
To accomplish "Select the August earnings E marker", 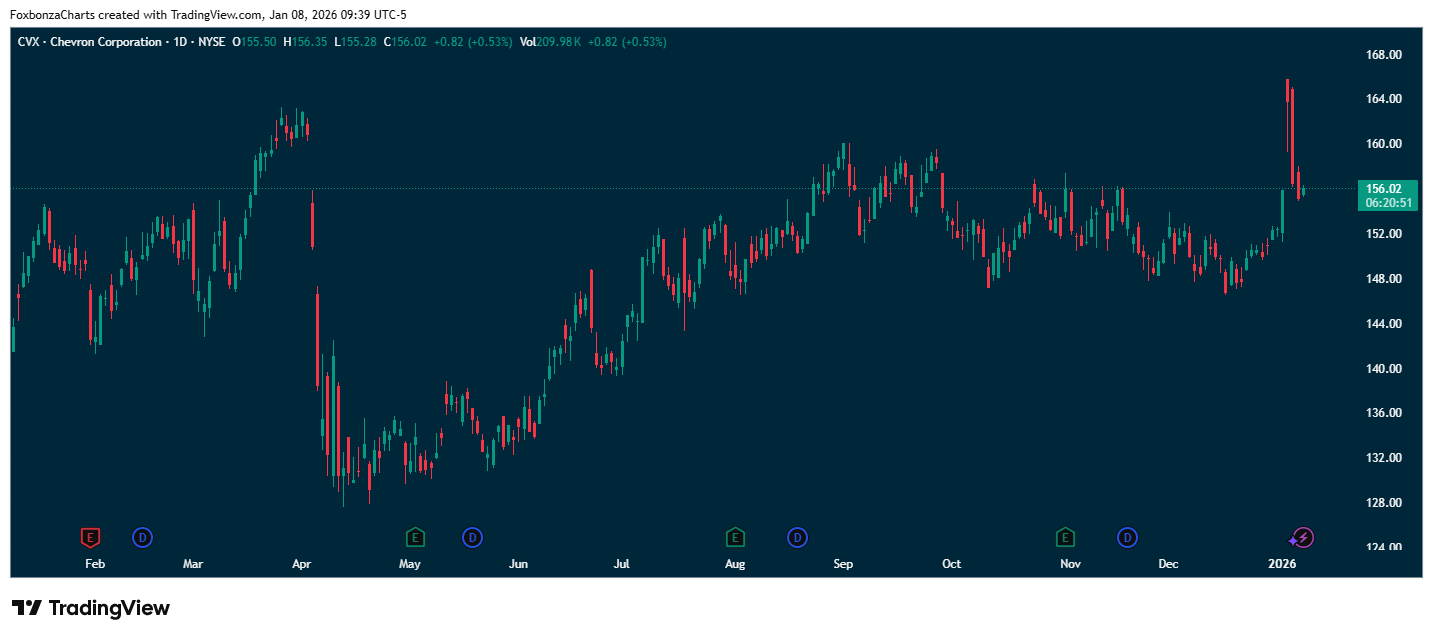I will (x=735, y=538).
